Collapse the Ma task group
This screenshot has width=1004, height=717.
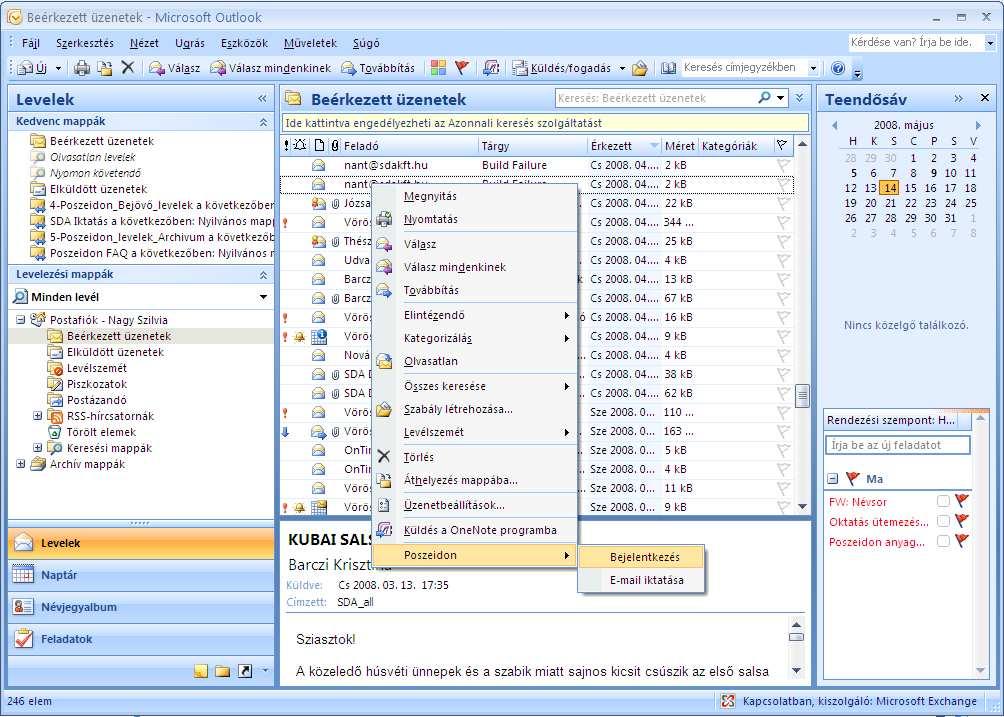832,478
